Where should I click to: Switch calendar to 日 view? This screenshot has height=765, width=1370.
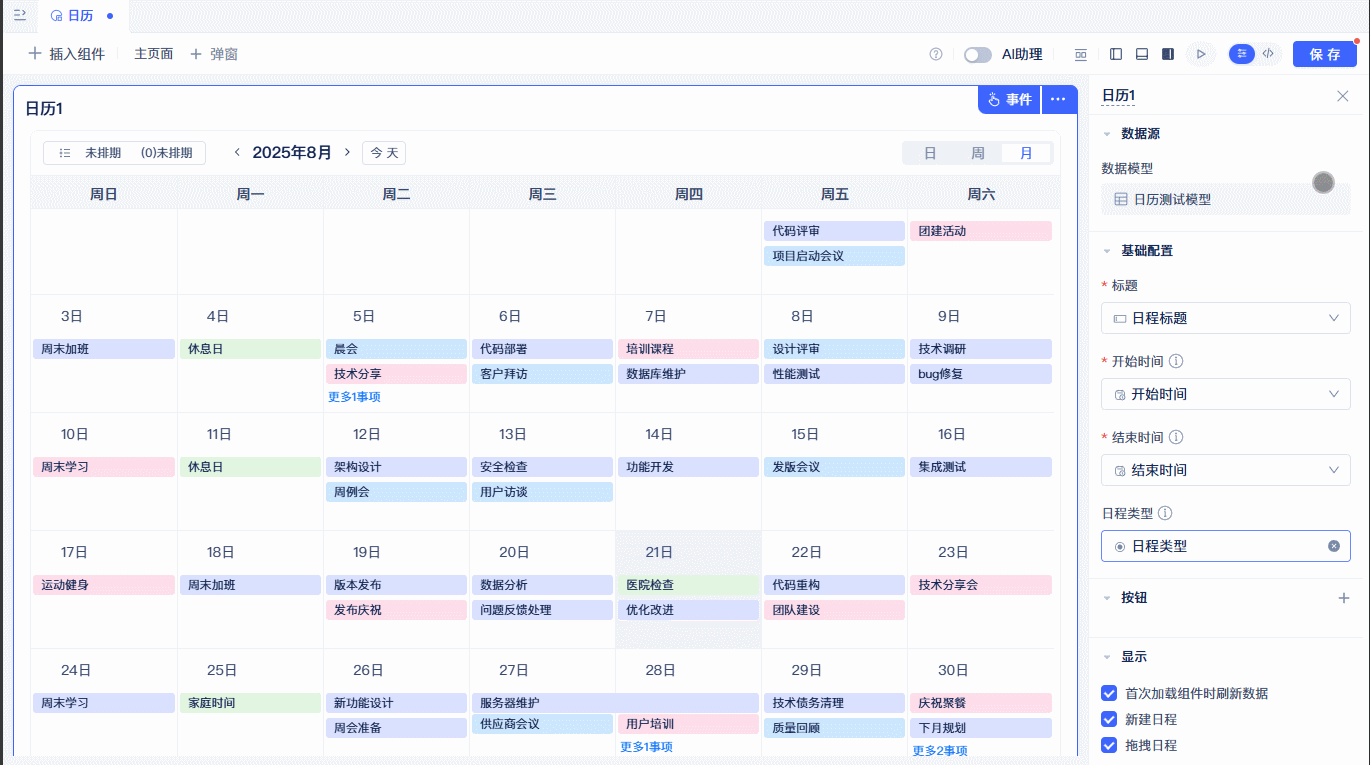pyautogui.click(x=930, y=153)
